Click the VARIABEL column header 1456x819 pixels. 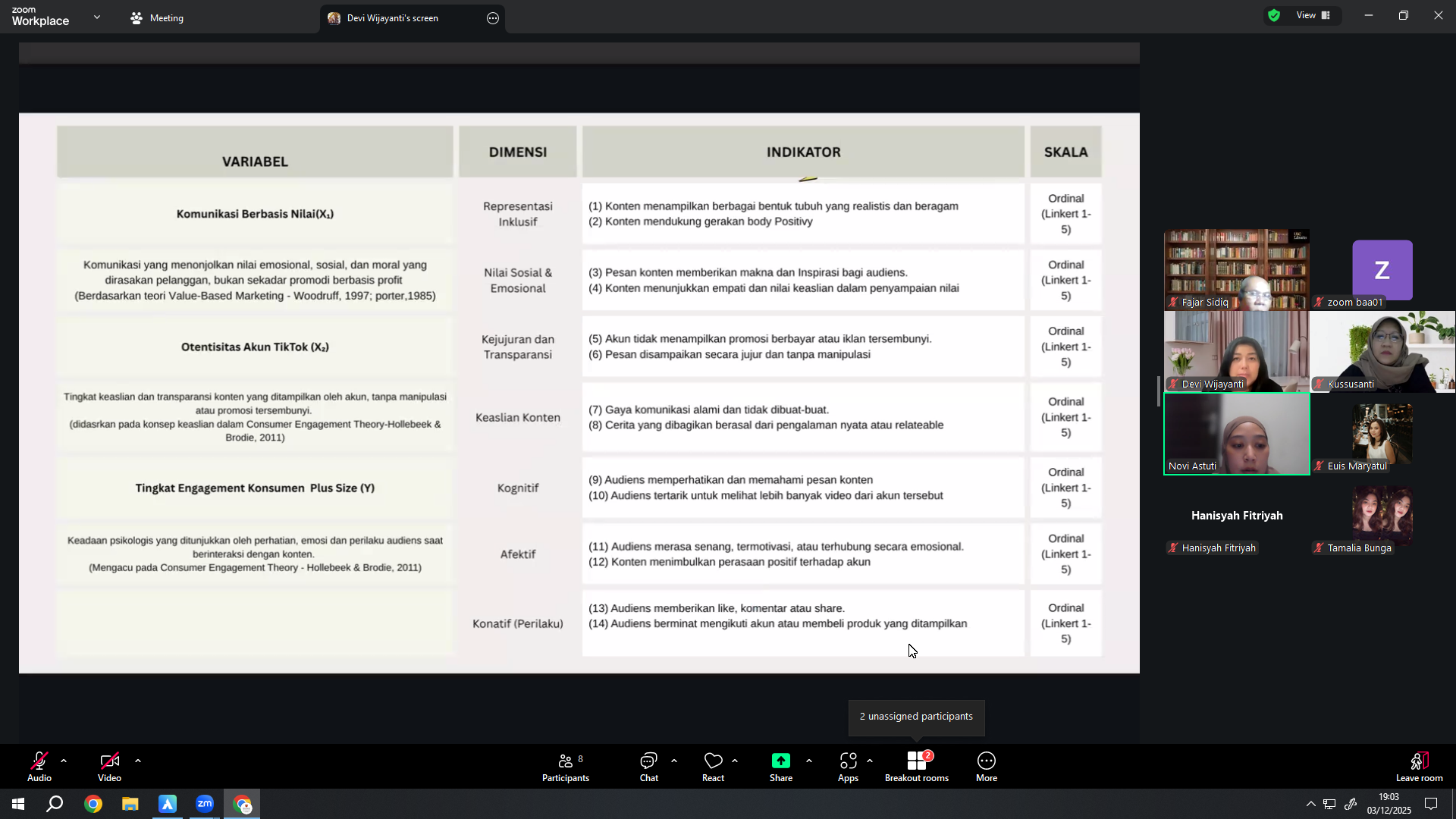coord(255,152)
